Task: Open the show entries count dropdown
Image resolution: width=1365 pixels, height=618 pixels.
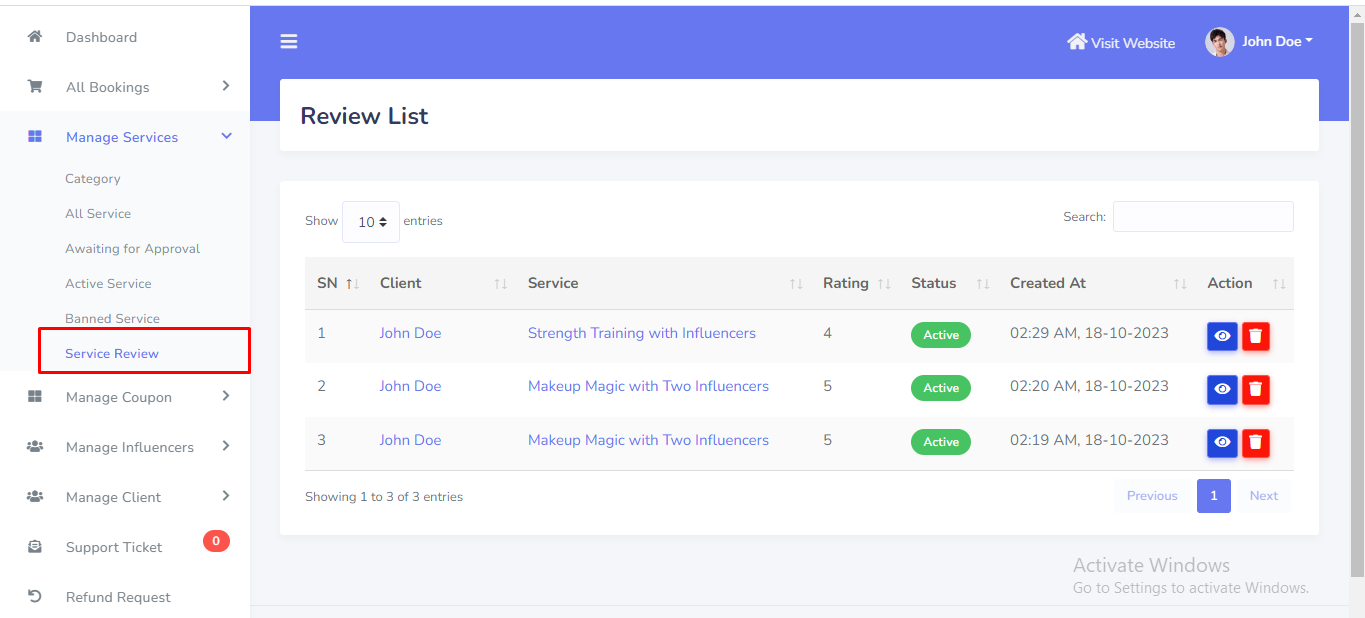Action: tap(371, 222)
